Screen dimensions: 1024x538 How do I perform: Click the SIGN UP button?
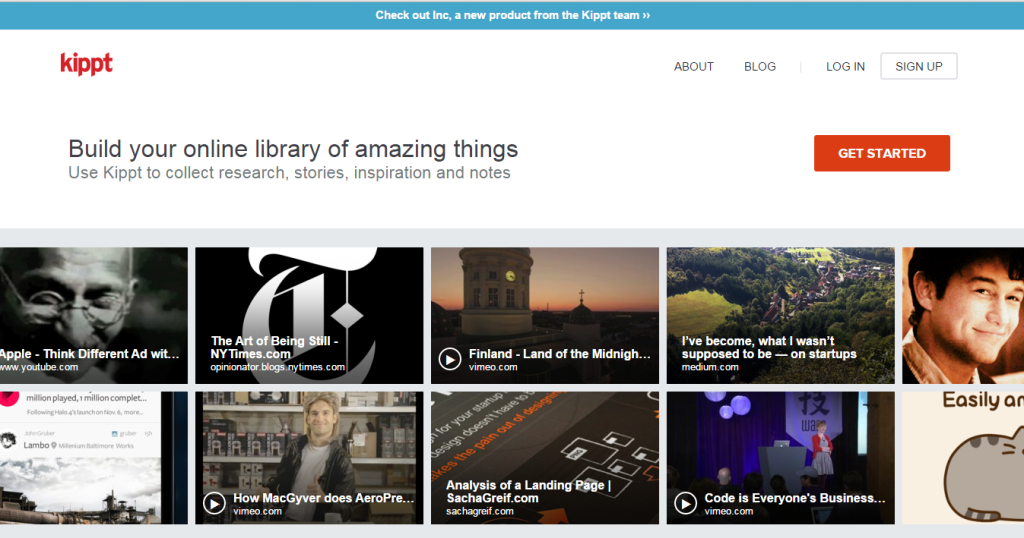click(x=919, y=66)
